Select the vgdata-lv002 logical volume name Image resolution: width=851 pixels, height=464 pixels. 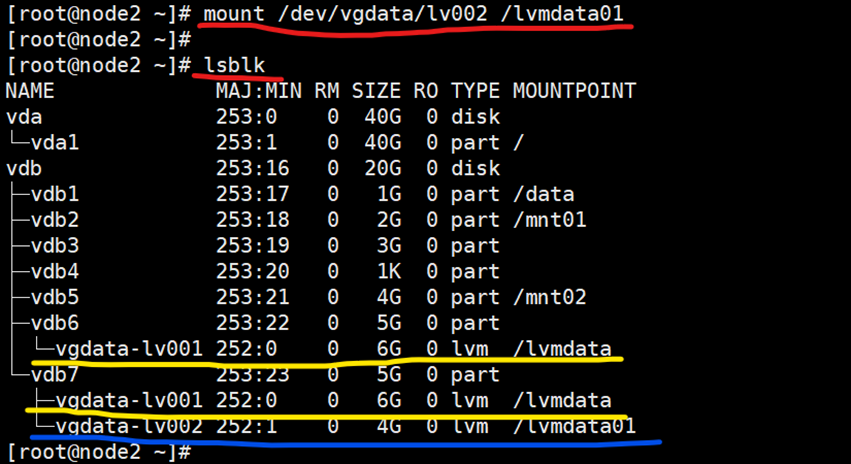pos(130,427)
